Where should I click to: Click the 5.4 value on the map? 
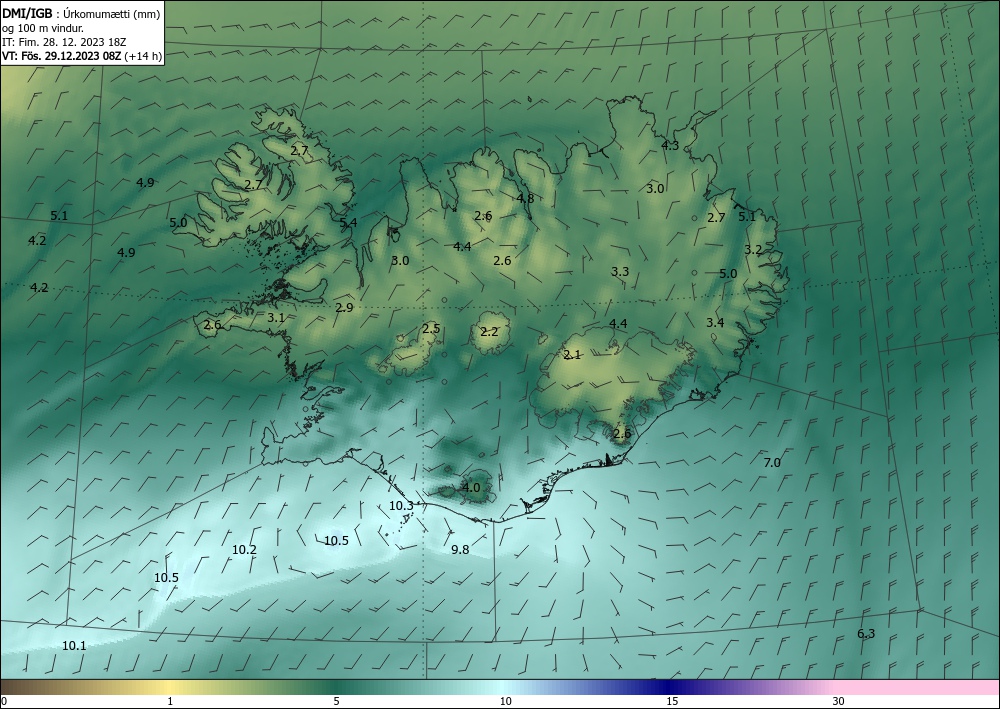(x=348, y=223)
